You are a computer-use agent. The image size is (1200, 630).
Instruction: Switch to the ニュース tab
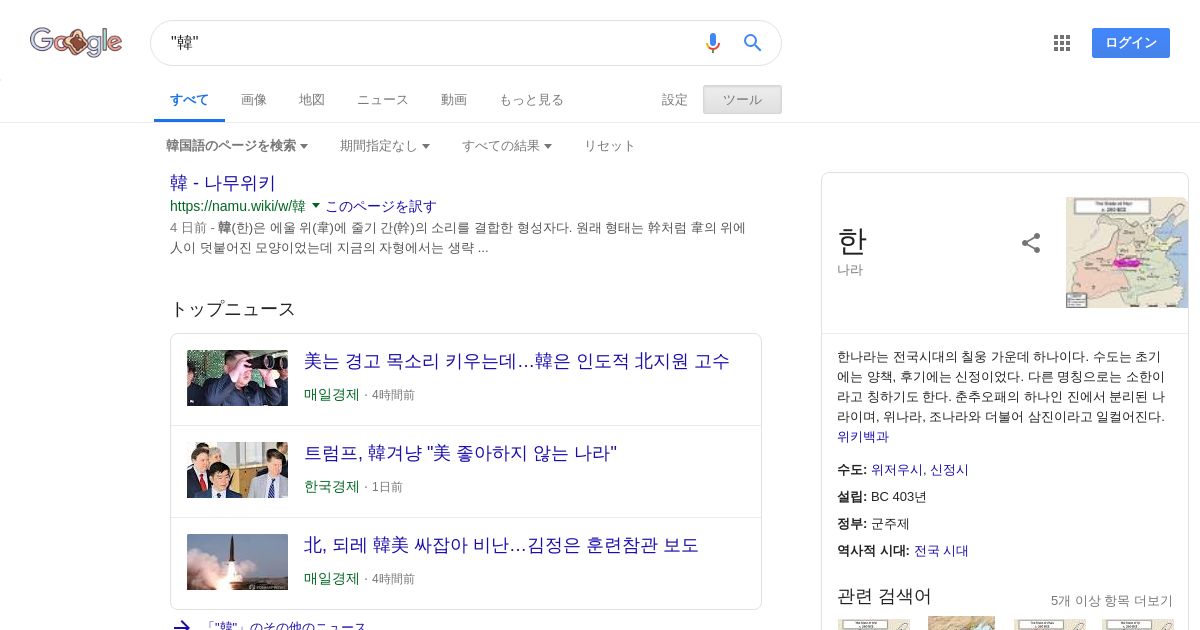pos(383,100)
